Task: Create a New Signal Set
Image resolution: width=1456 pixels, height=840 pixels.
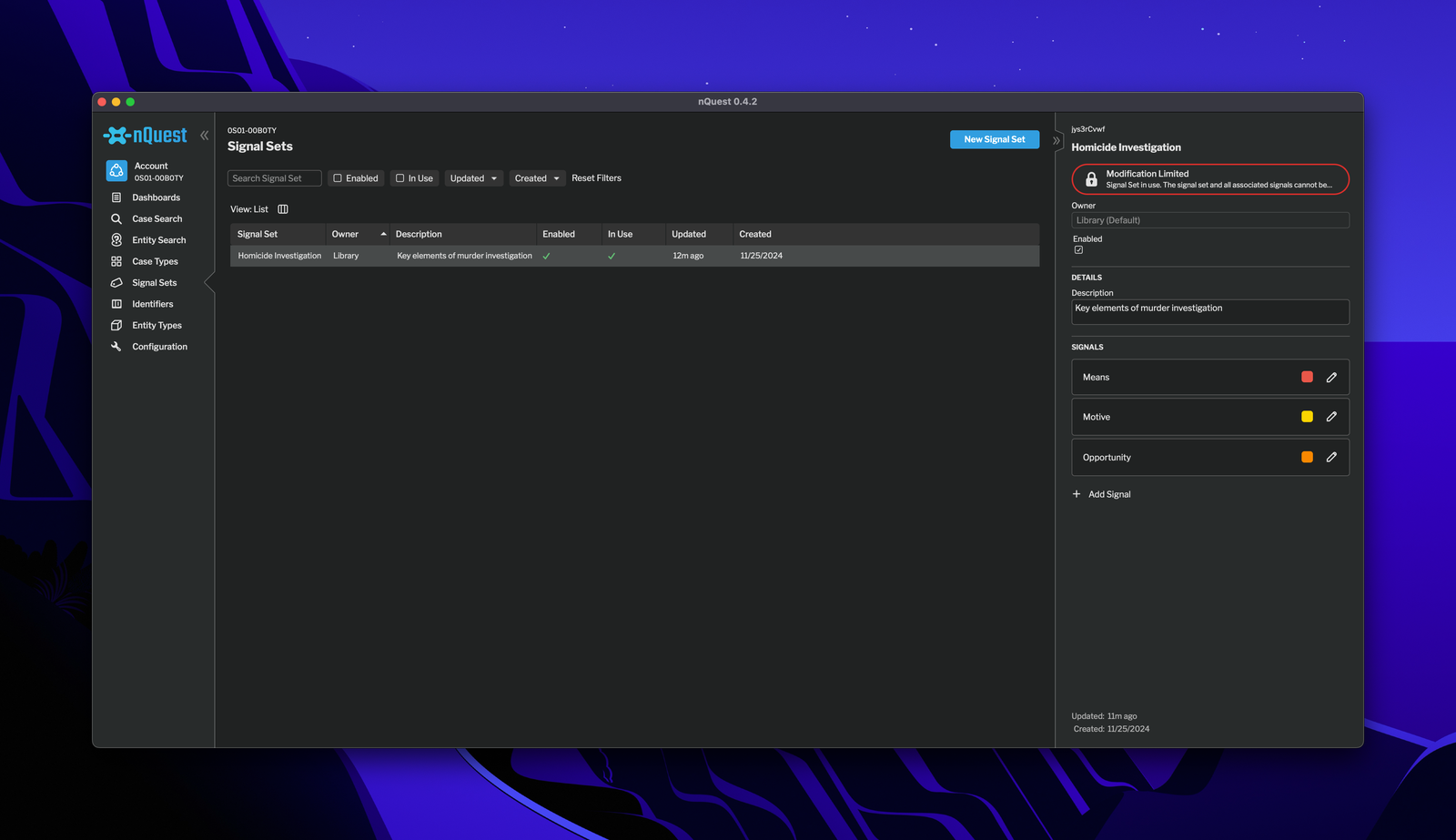Action: [x=995, y=139]
